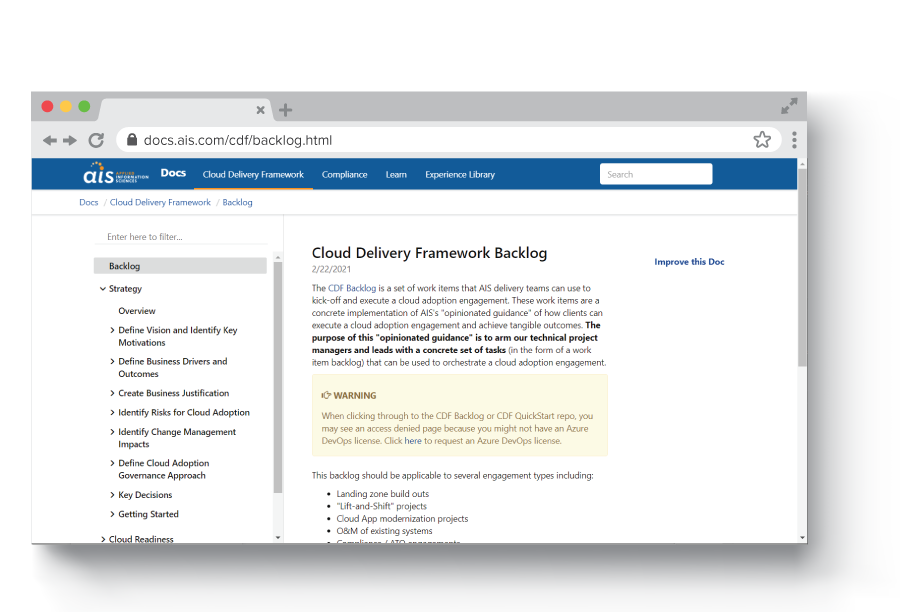Collapse the Strategy section chevron
Image resolution: width=900 pixels, height=612 pixels.
click(x=103, y=289)
